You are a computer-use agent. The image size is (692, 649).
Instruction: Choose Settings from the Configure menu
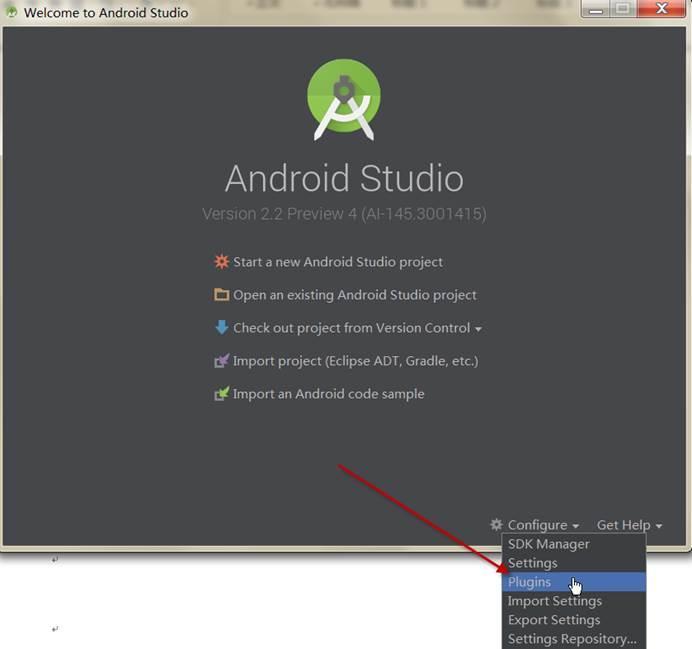tap(574, 563)
